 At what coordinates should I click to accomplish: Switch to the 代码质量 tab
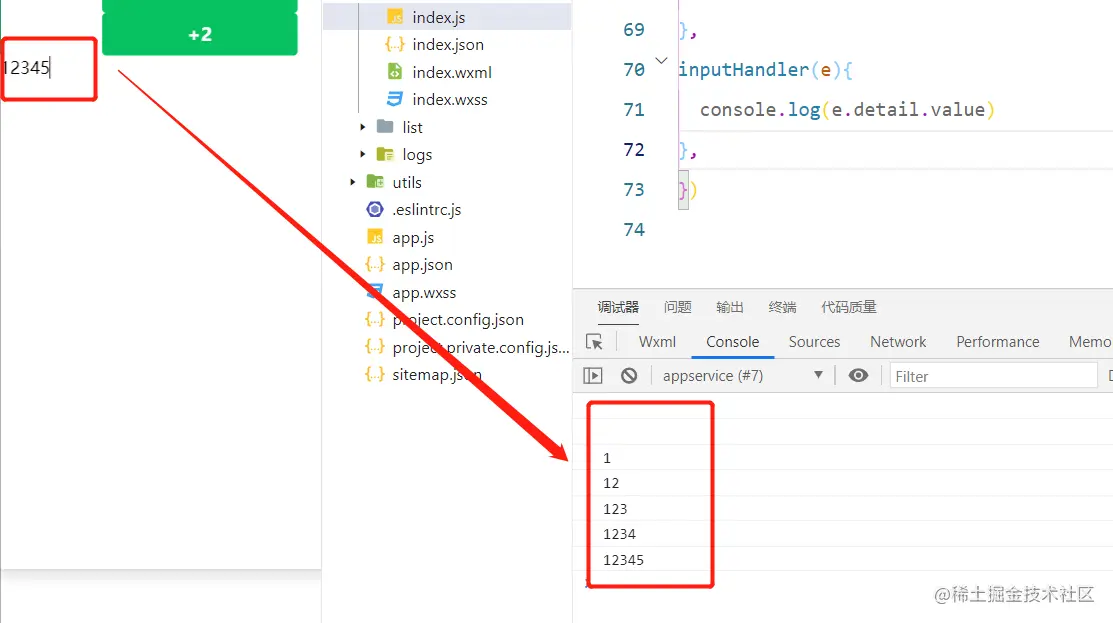pos(849,307)
